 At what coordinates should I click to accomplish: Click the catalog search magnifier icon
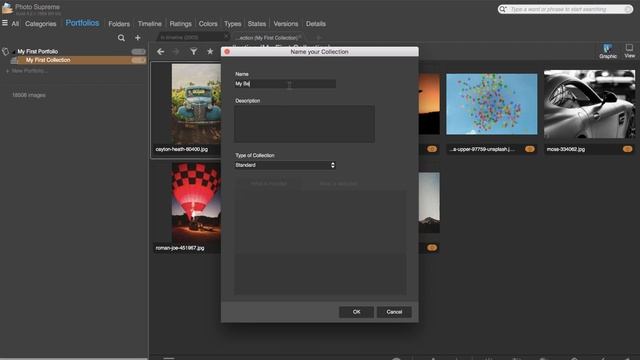click(121, 38)
